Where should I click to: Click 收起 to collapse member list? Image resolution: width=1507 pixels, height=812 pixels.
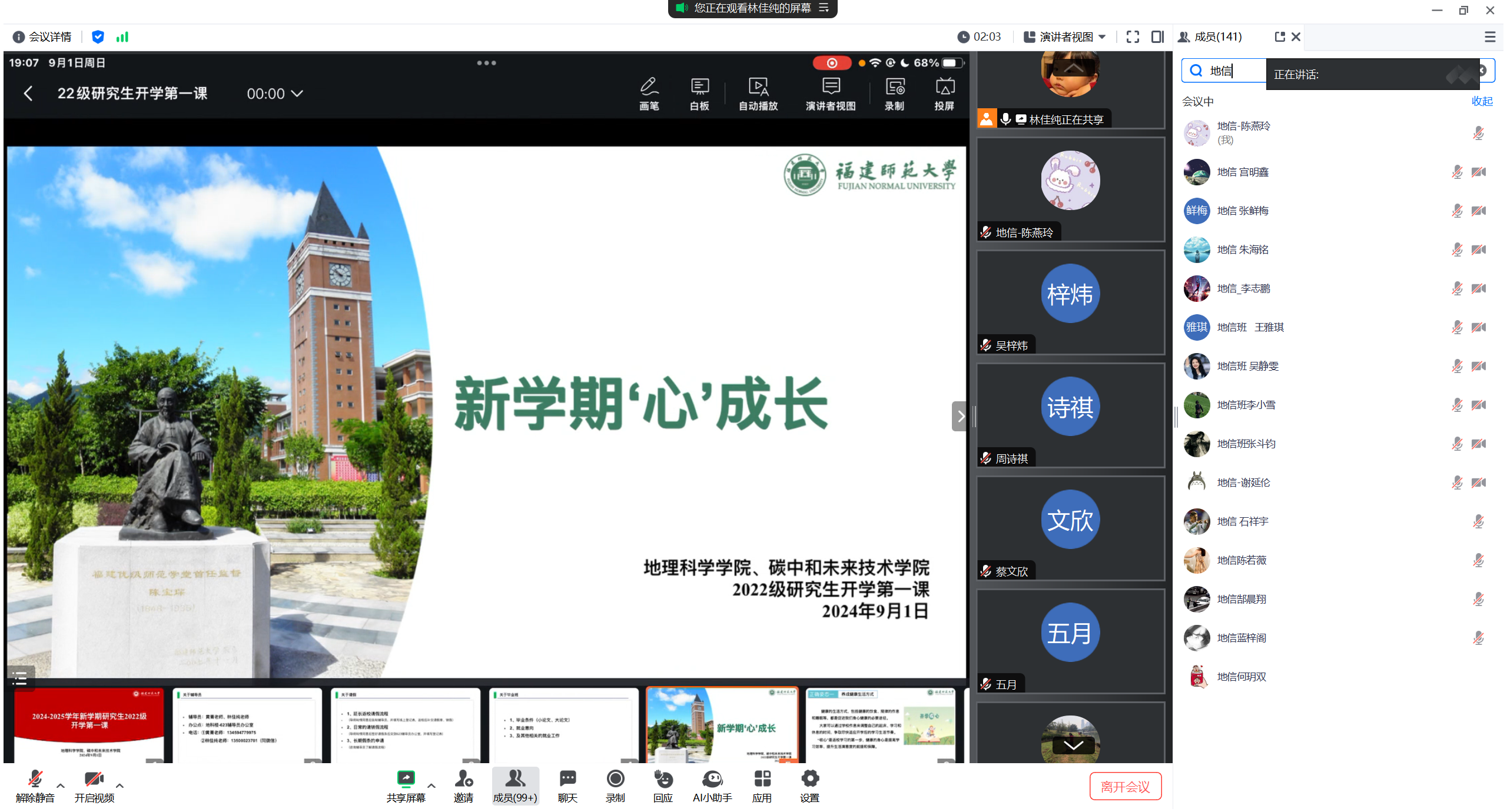1481,101
